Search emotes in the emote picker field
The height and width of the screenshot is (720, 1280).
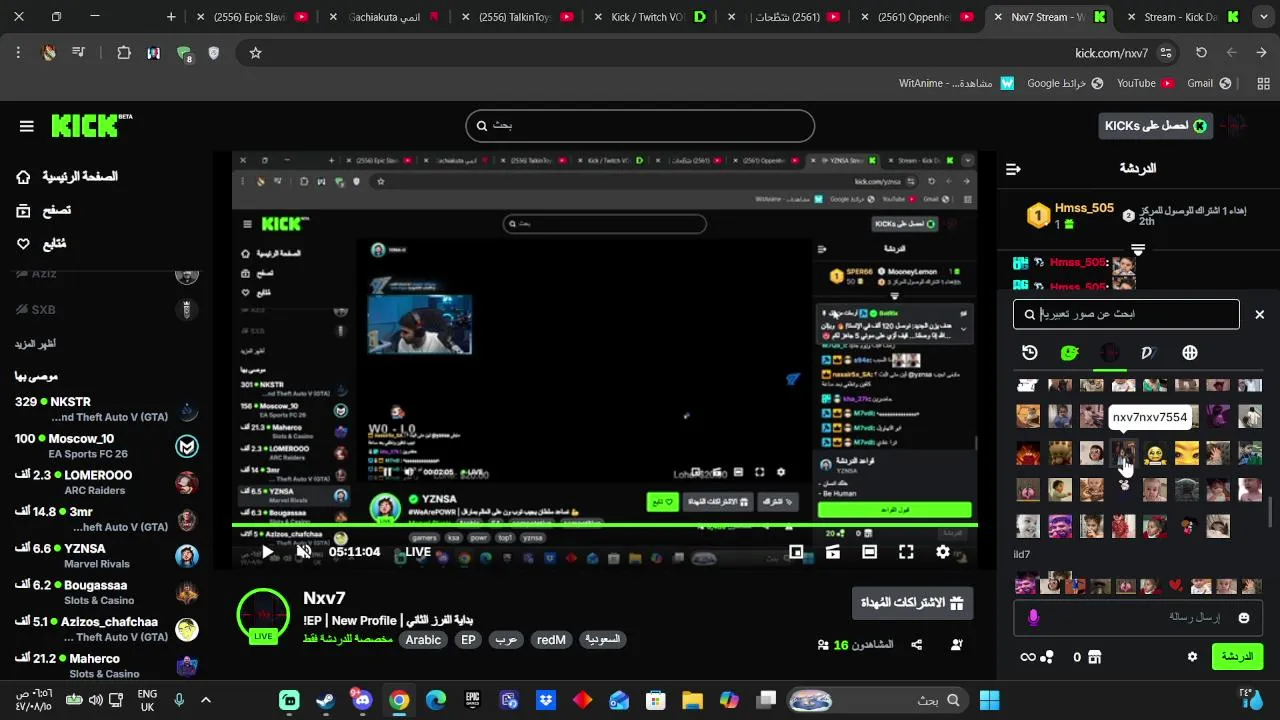1126,314
